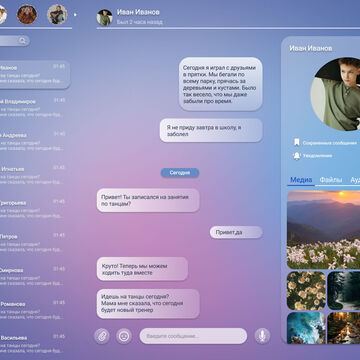Screen dimensions: 360x360
Task: Open saved messages bookmark icon
Action: 296,143
